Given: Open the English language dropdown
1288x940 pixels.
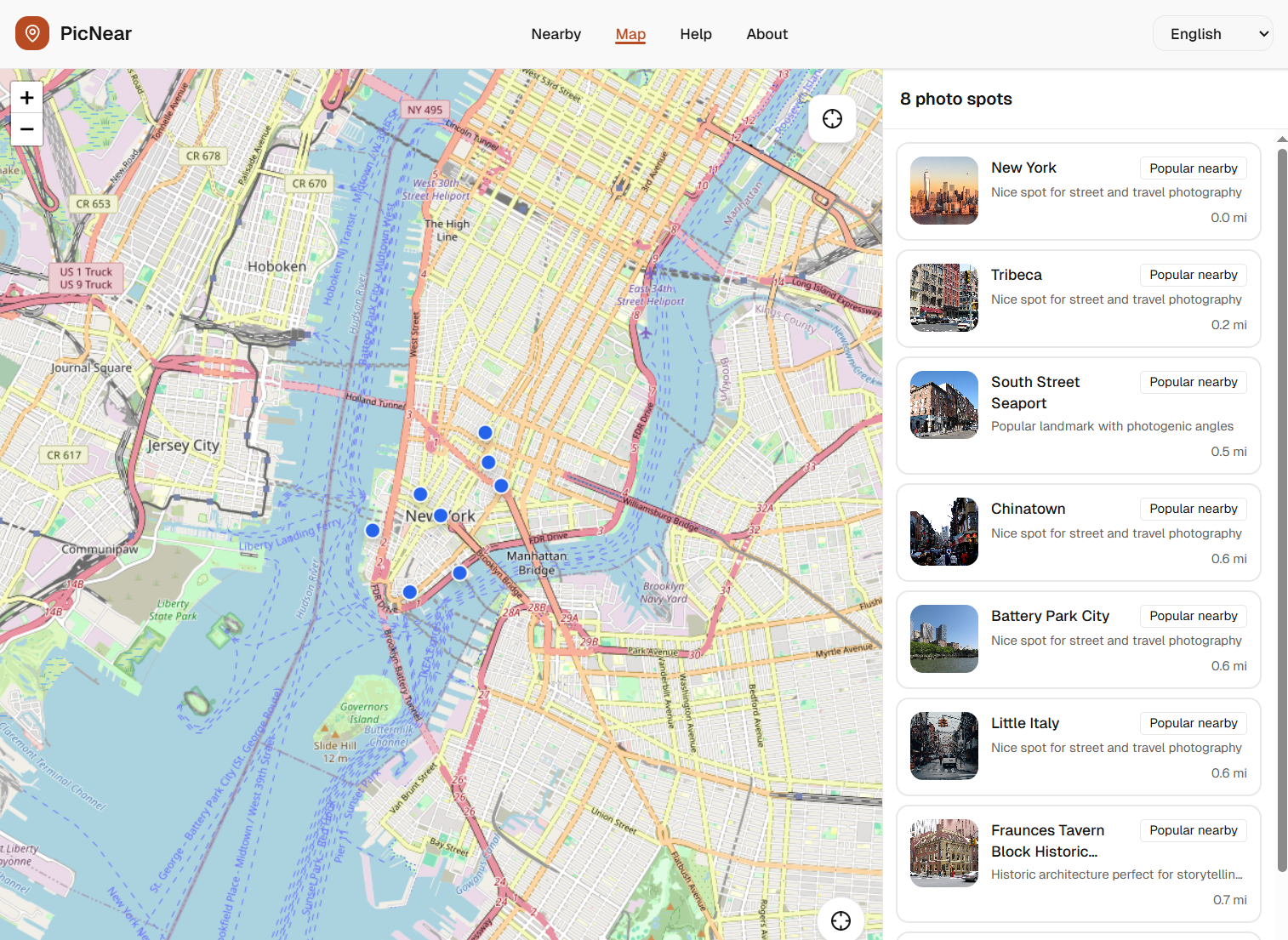Looking at the screenshot, I should point(1212,34).
